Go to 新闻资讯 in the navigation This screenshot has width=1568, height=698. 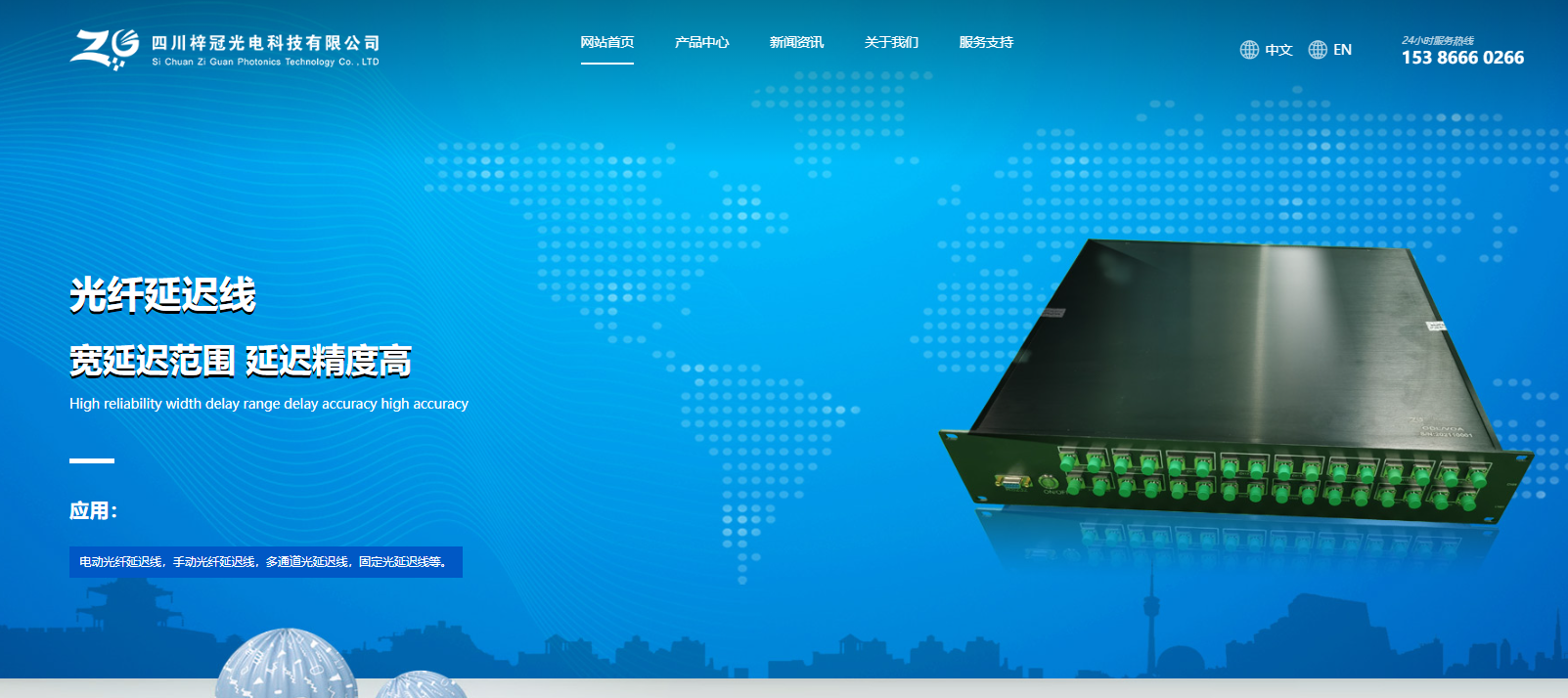click(796, 42)
